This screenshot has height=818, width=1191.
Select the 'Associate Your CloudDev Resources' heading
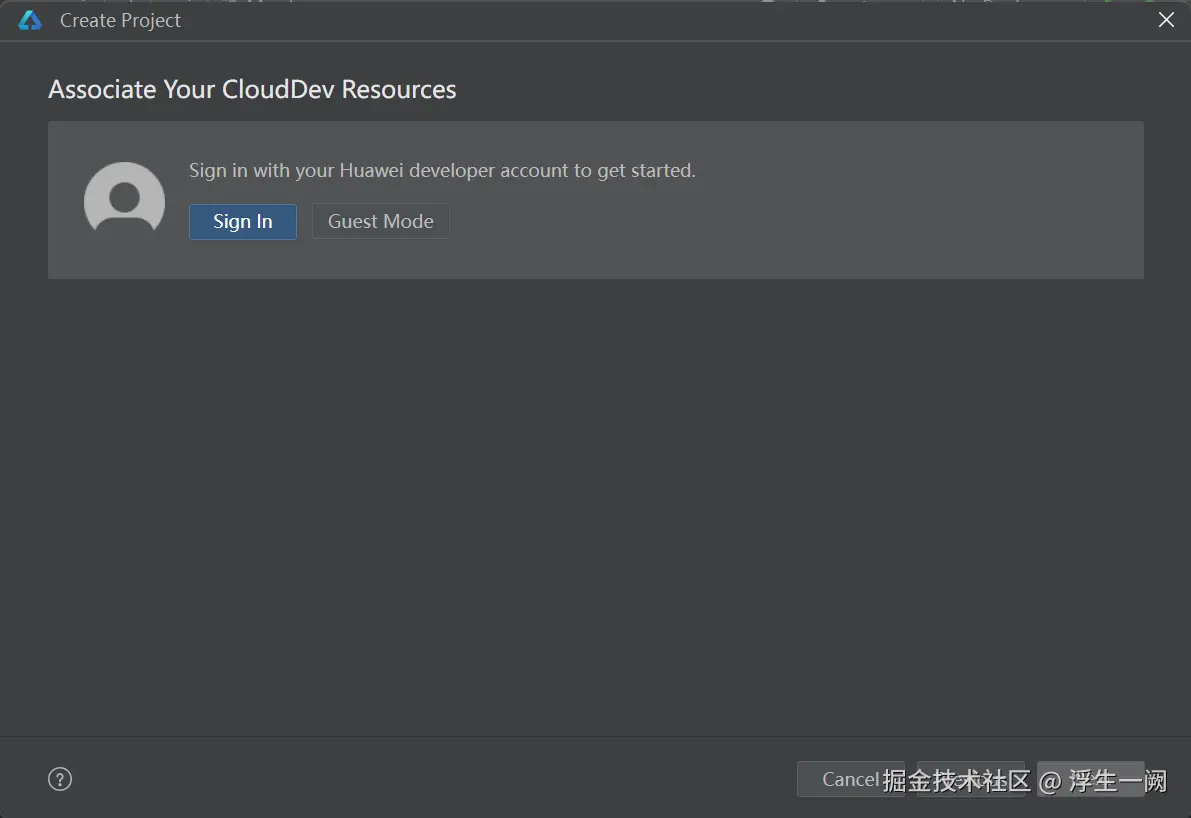pyautogui.click(x=252, y=90)
